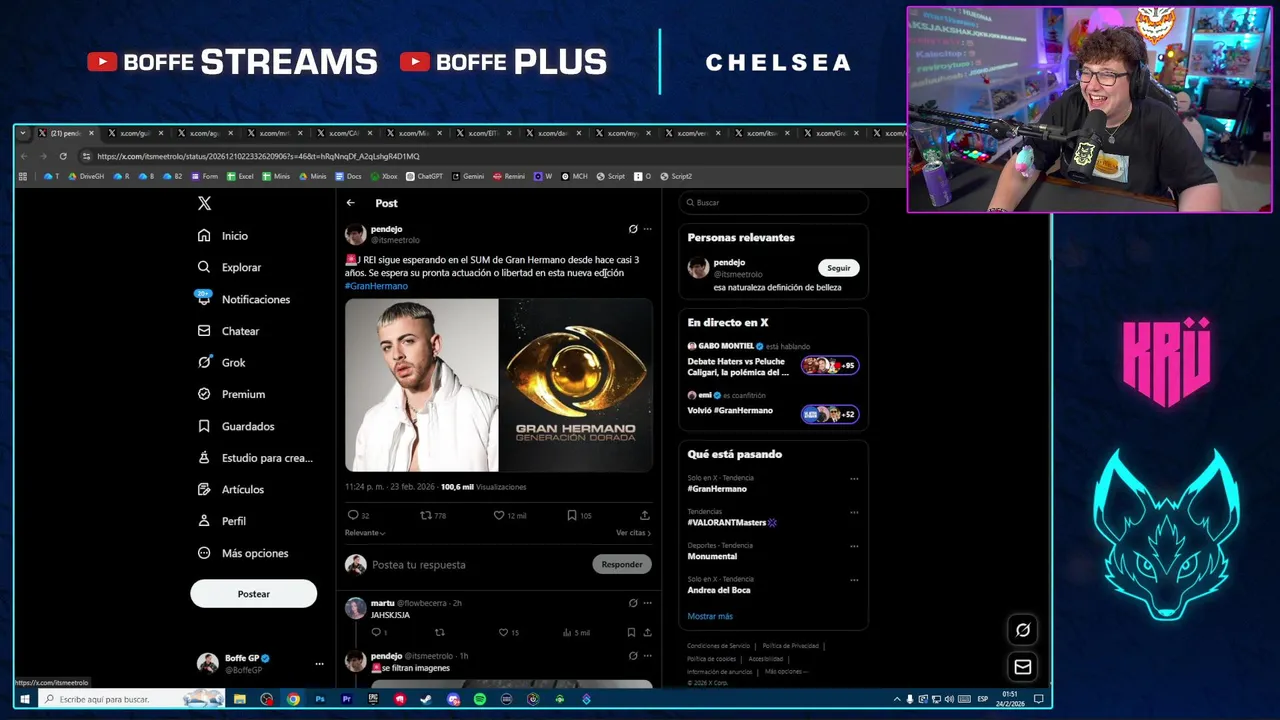This screenshot has height=720, width=1280.
Task: Click the share icon on the main post
Action: [x=645, y=515]
